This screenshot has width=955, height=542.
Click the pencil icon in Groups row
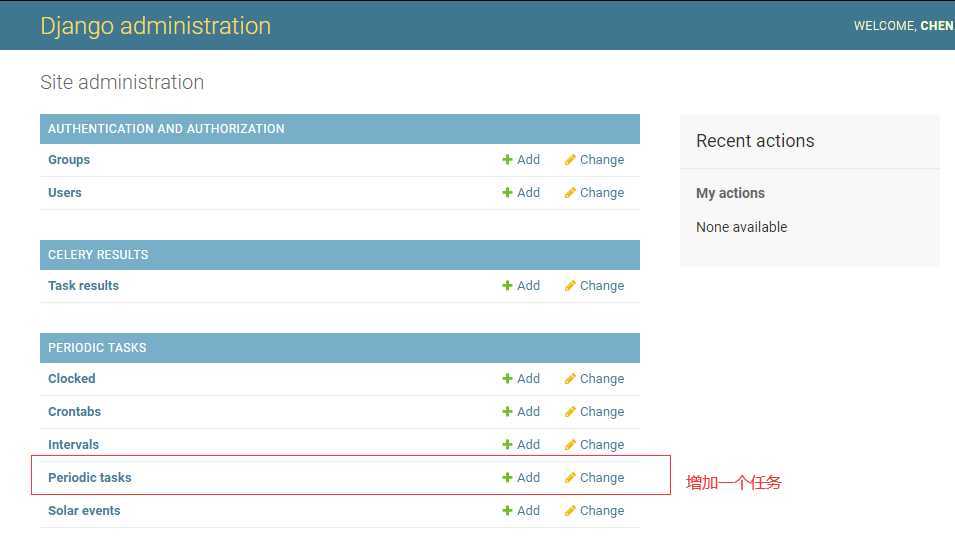tap(569, 160)
